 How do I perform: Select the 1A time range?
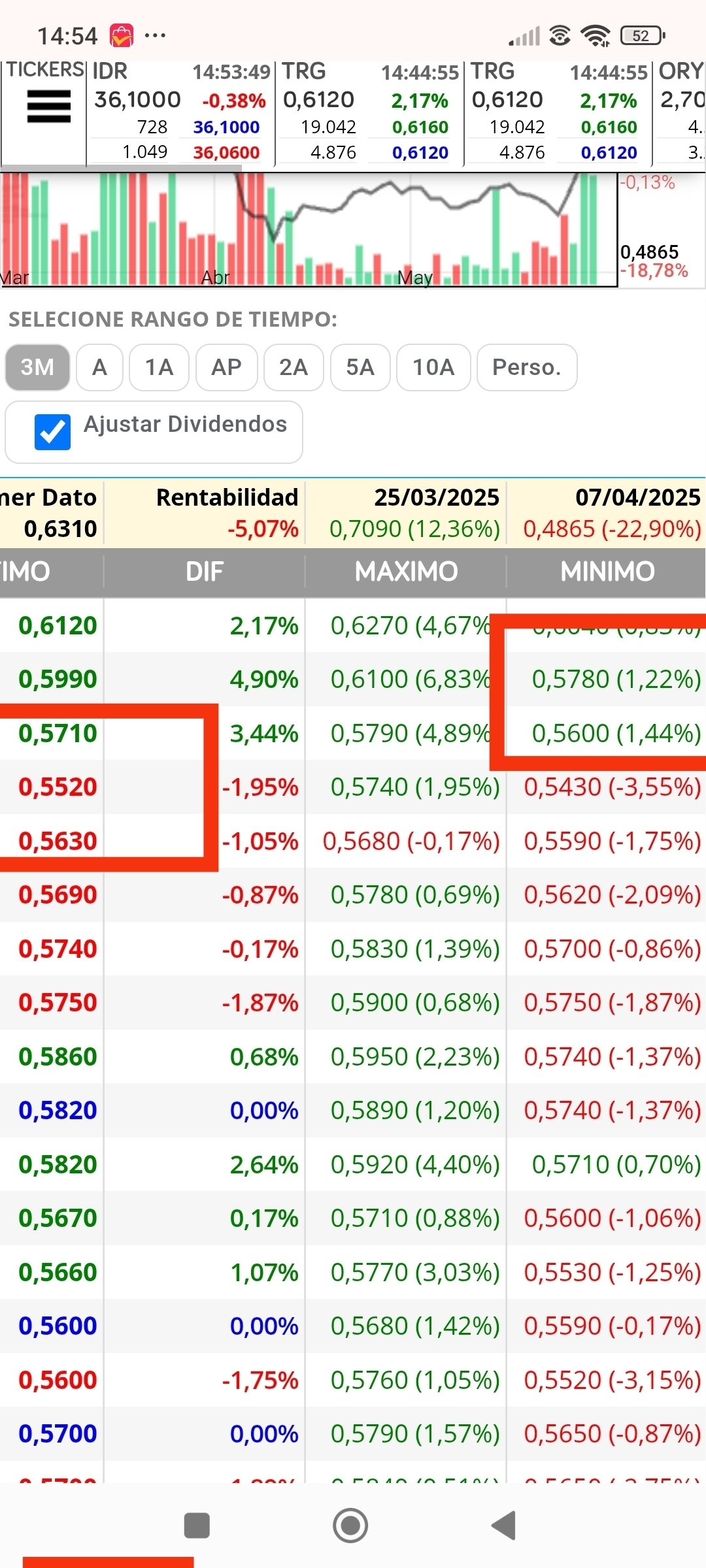[159, 367]
